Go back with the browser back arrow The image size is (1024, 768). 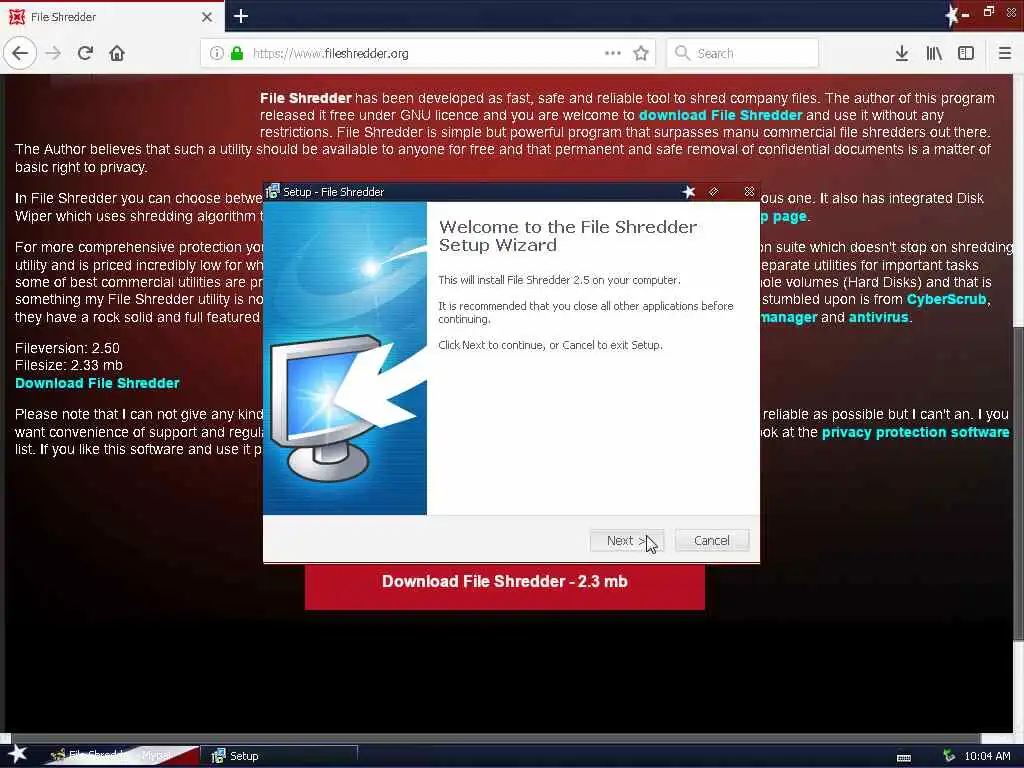pos(20,53)
